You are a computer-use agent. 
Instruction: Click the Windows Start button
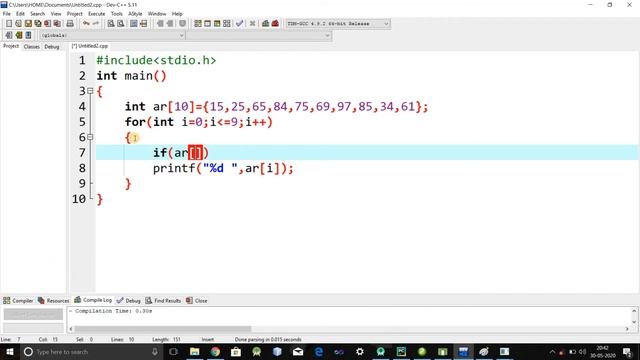9,351
